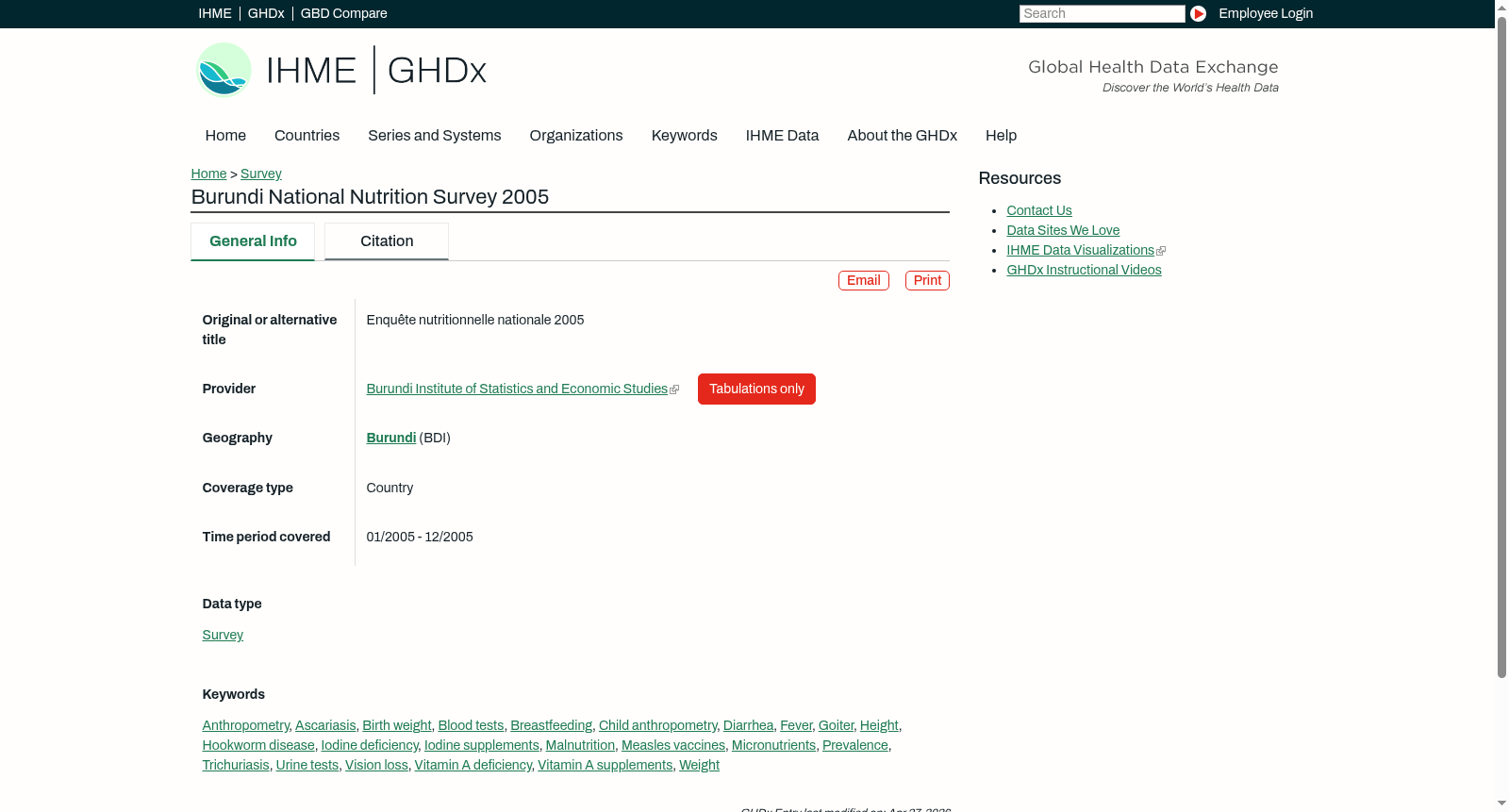
Task: Open the Child anthropometry keyword link
Action: (x=657, y=725)
